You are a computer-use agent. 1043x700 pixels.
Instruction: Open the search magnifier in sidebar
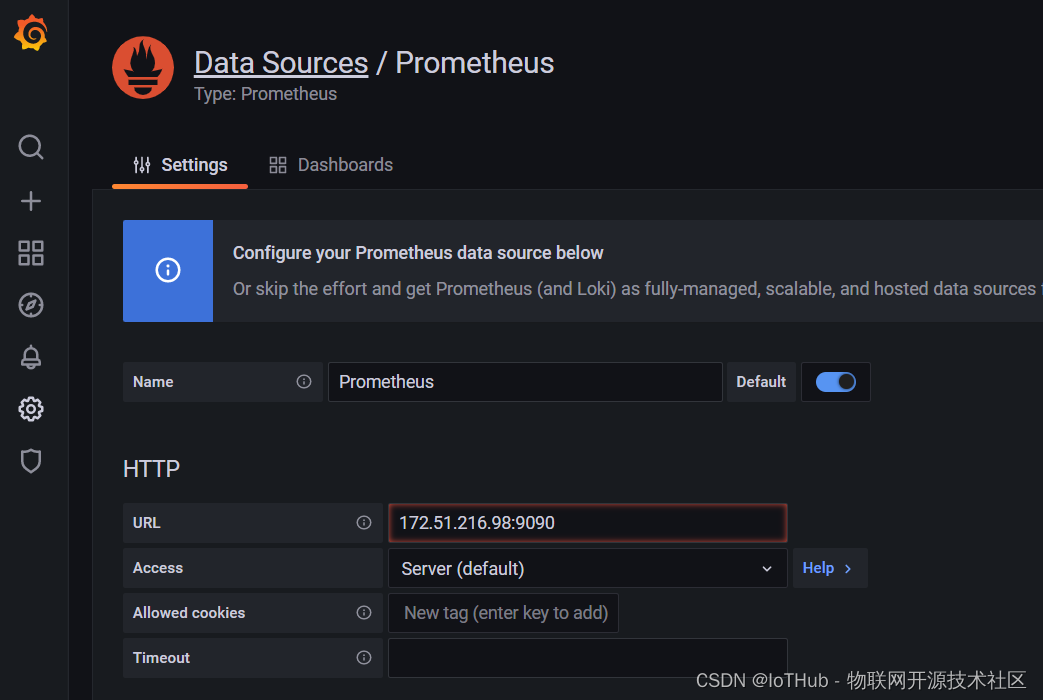tap(31, 147)
